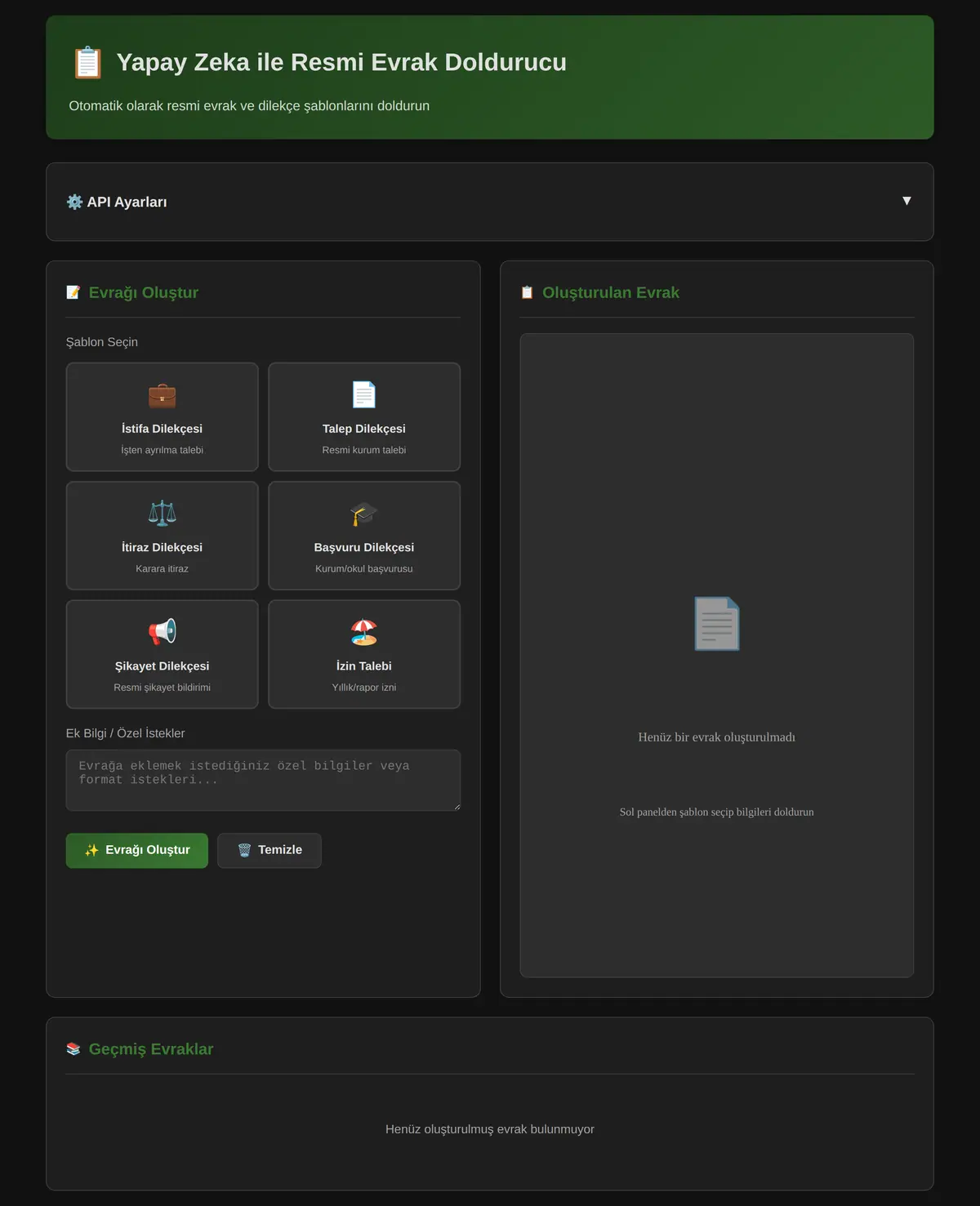Click the books icon beside Geçmiş Evraklar

pos(73,1049)
